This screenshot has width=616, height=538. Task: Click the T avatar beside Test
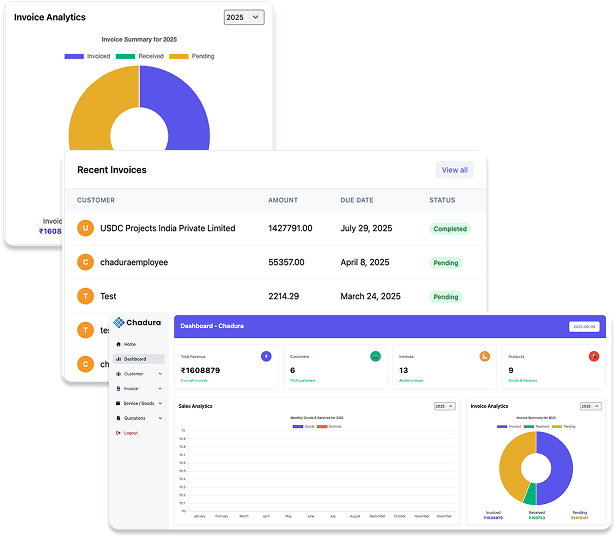[x=86, y=296]
